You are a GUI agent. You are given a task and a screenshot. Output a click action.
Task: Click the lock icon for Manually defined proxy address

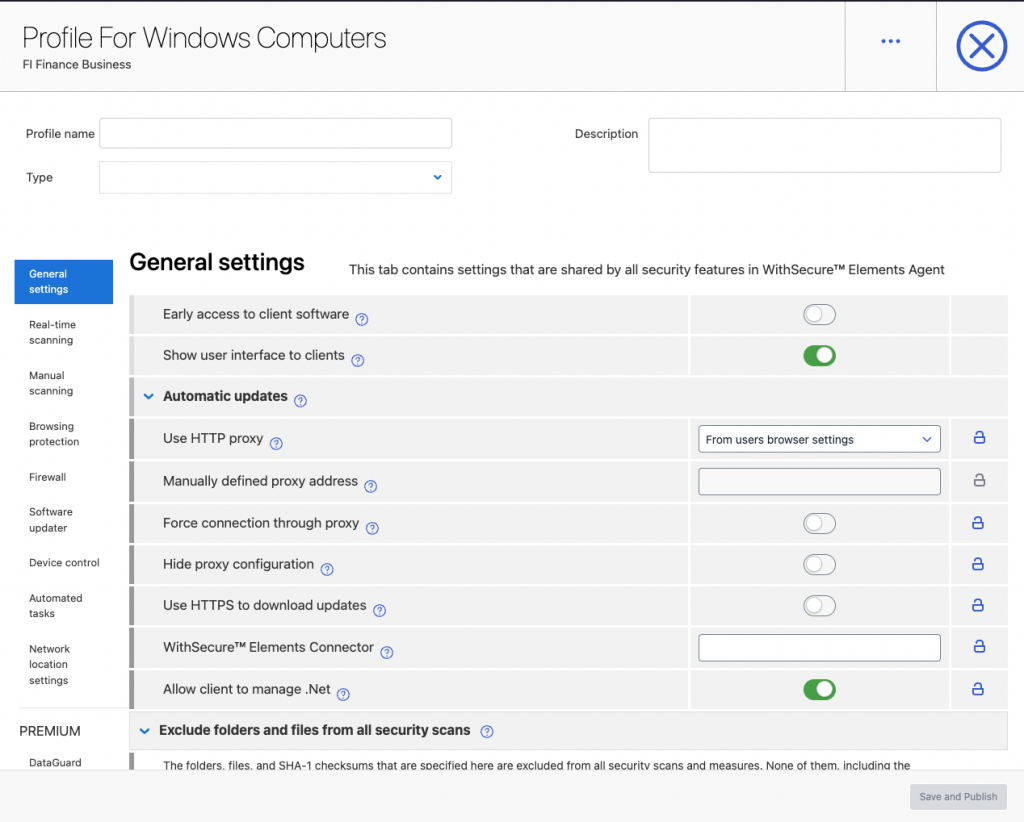[x=979, y=480]
